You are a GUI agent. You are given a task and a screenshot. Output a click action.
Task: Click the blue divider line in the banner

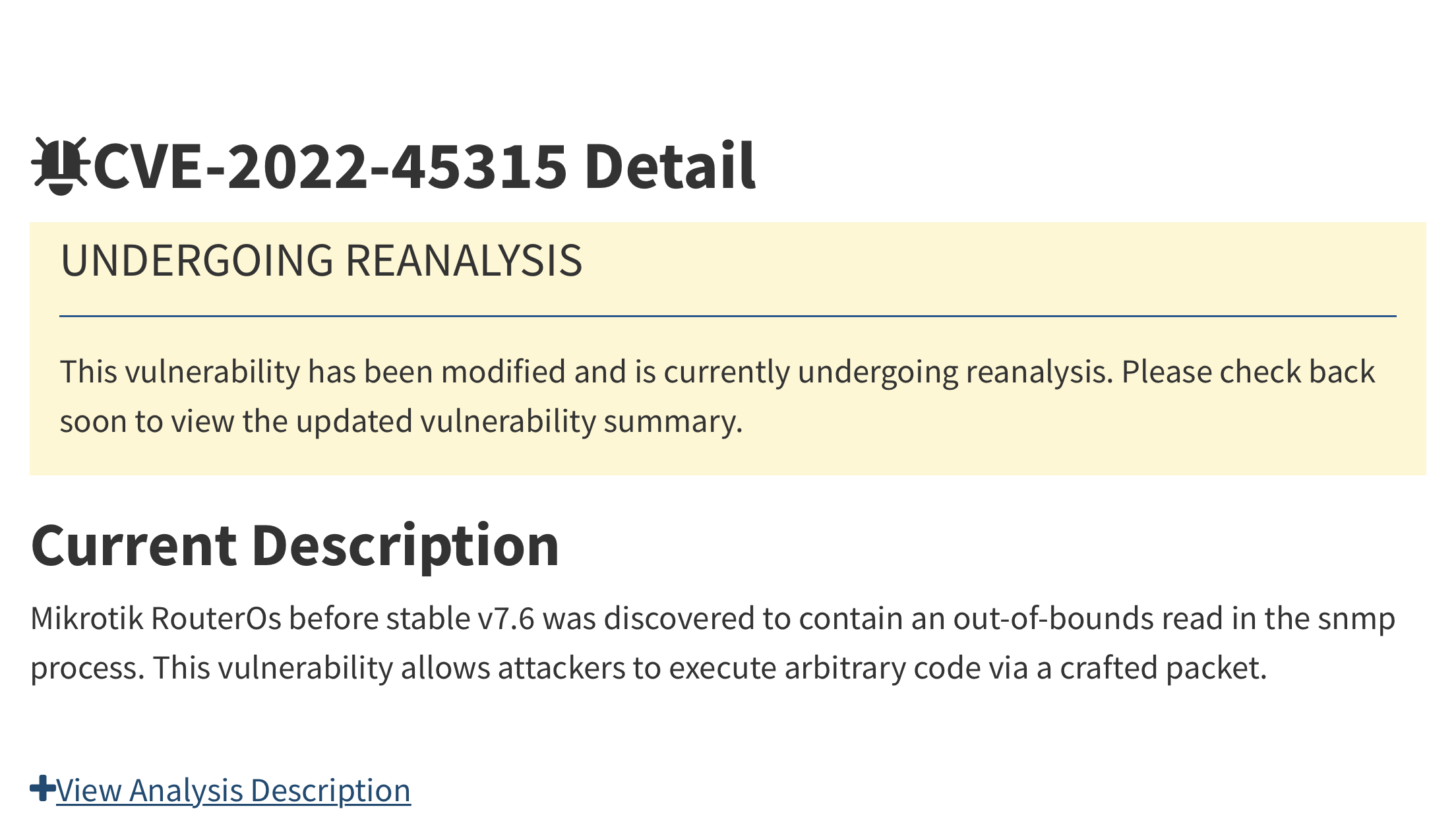[x=727, y=317]
